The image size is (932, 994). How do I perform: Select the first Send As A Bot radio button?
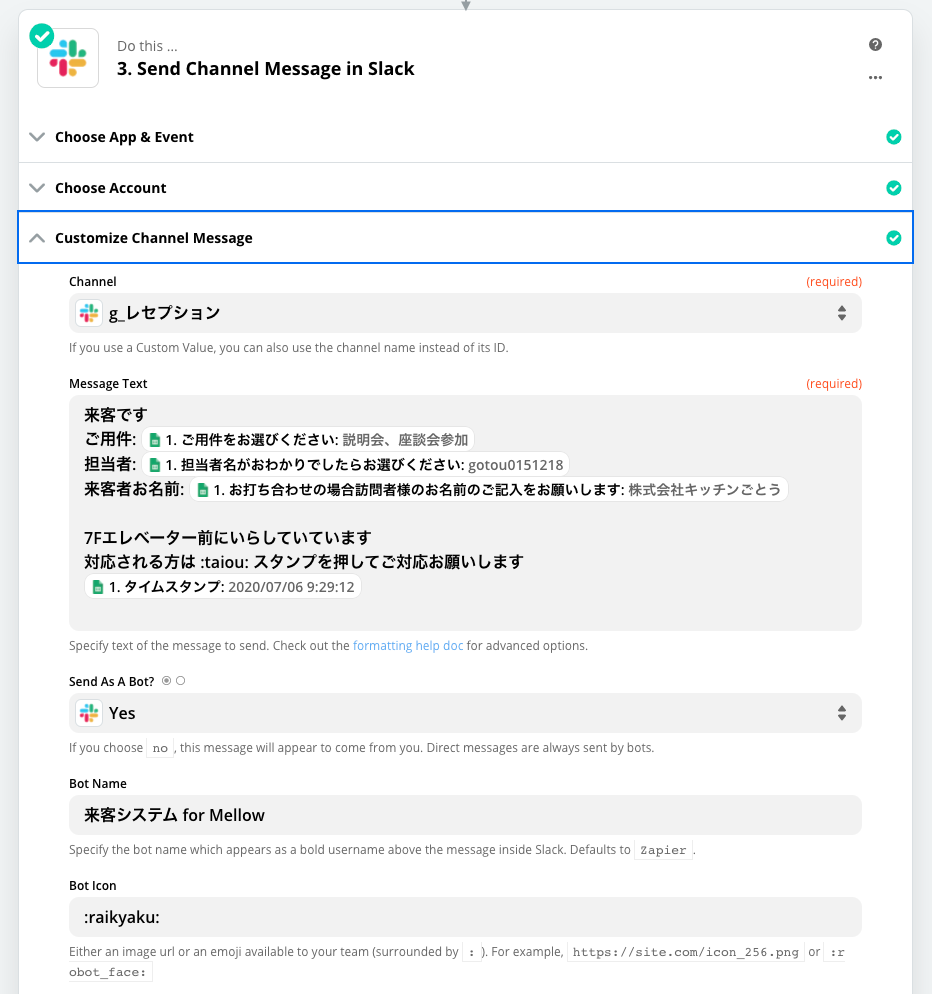coord(164,680)
